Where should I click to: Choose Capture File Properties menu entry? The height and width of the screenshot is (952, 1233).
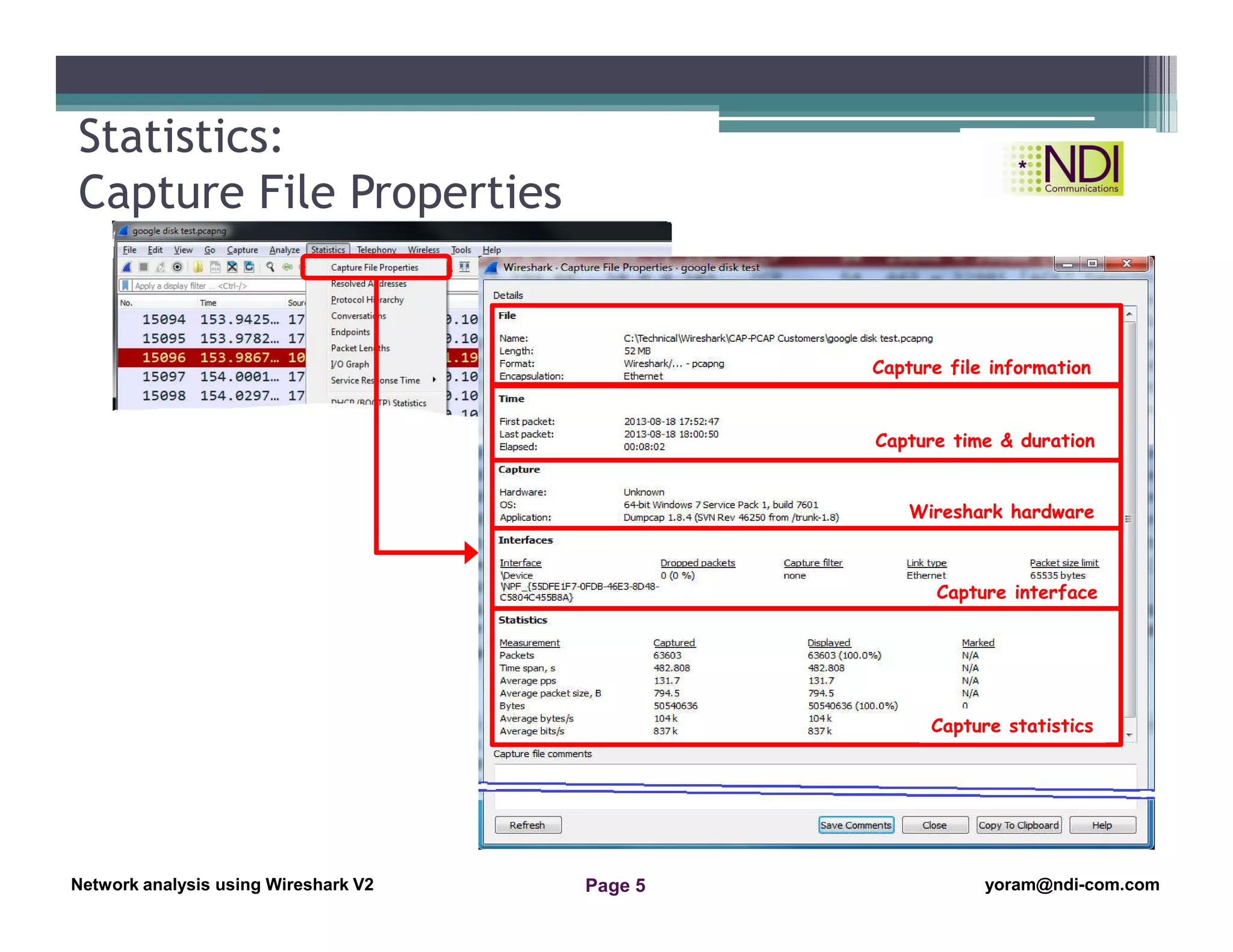click(374, 267)
